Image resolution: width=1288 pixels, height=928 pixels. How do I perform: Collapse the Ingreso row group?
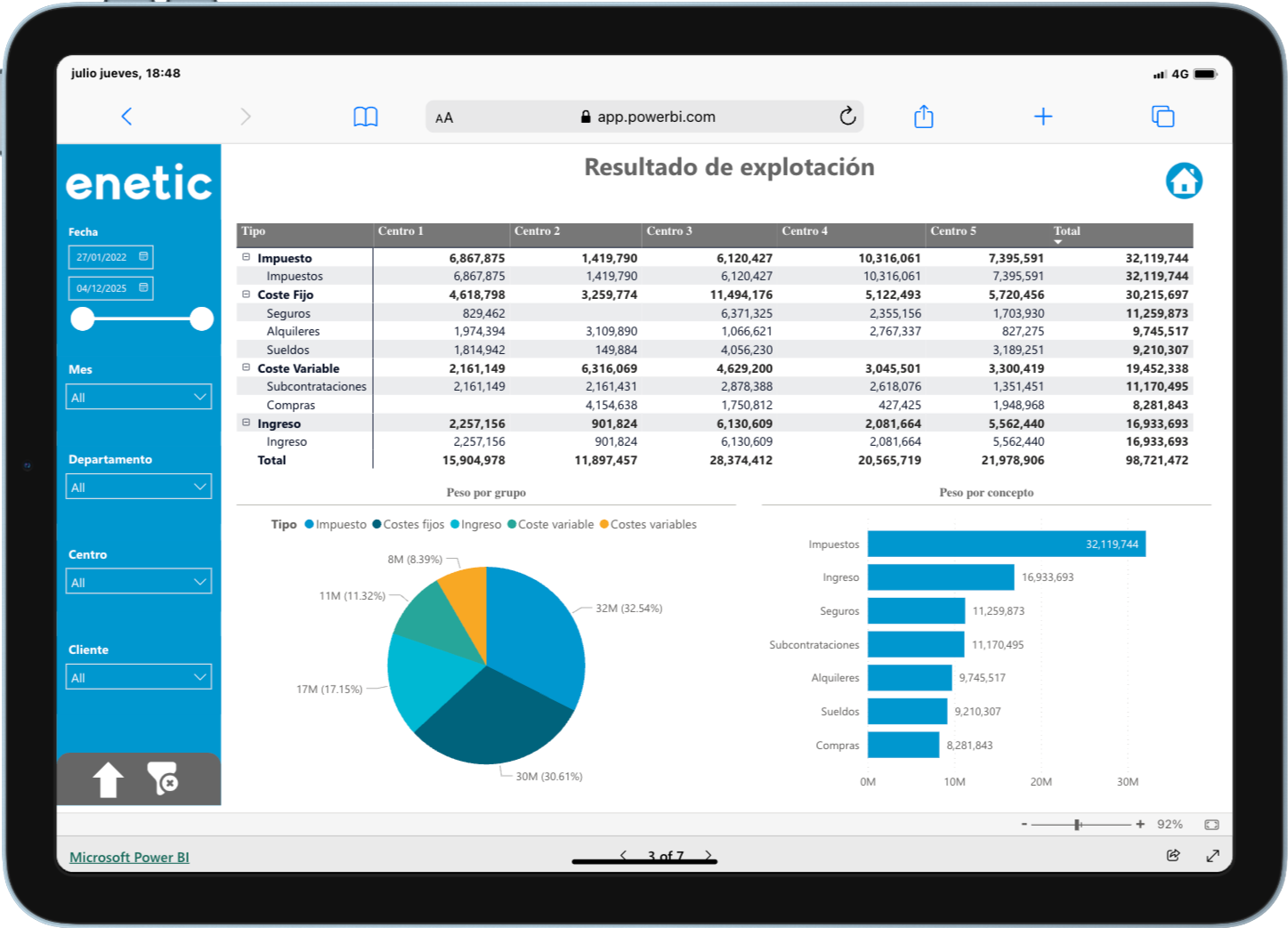[247, 423]
